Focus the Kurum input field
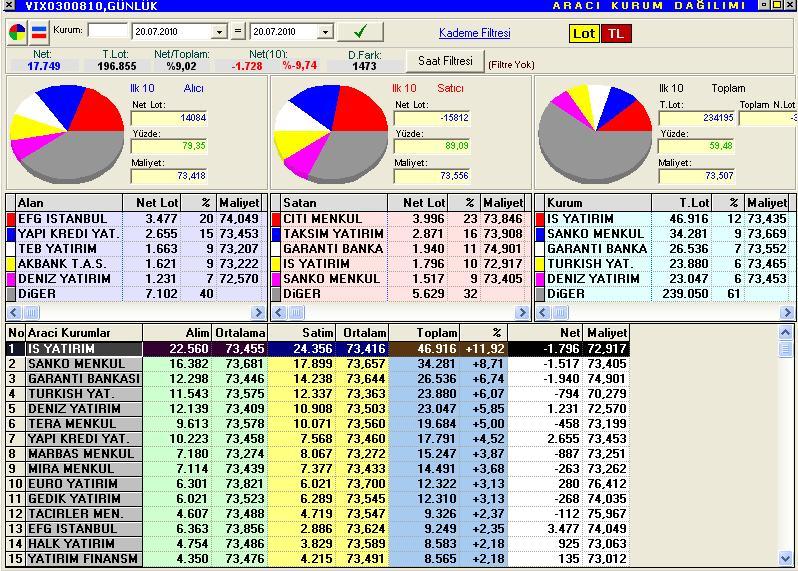Screen dimensions: 798x571 coord(107,30)
